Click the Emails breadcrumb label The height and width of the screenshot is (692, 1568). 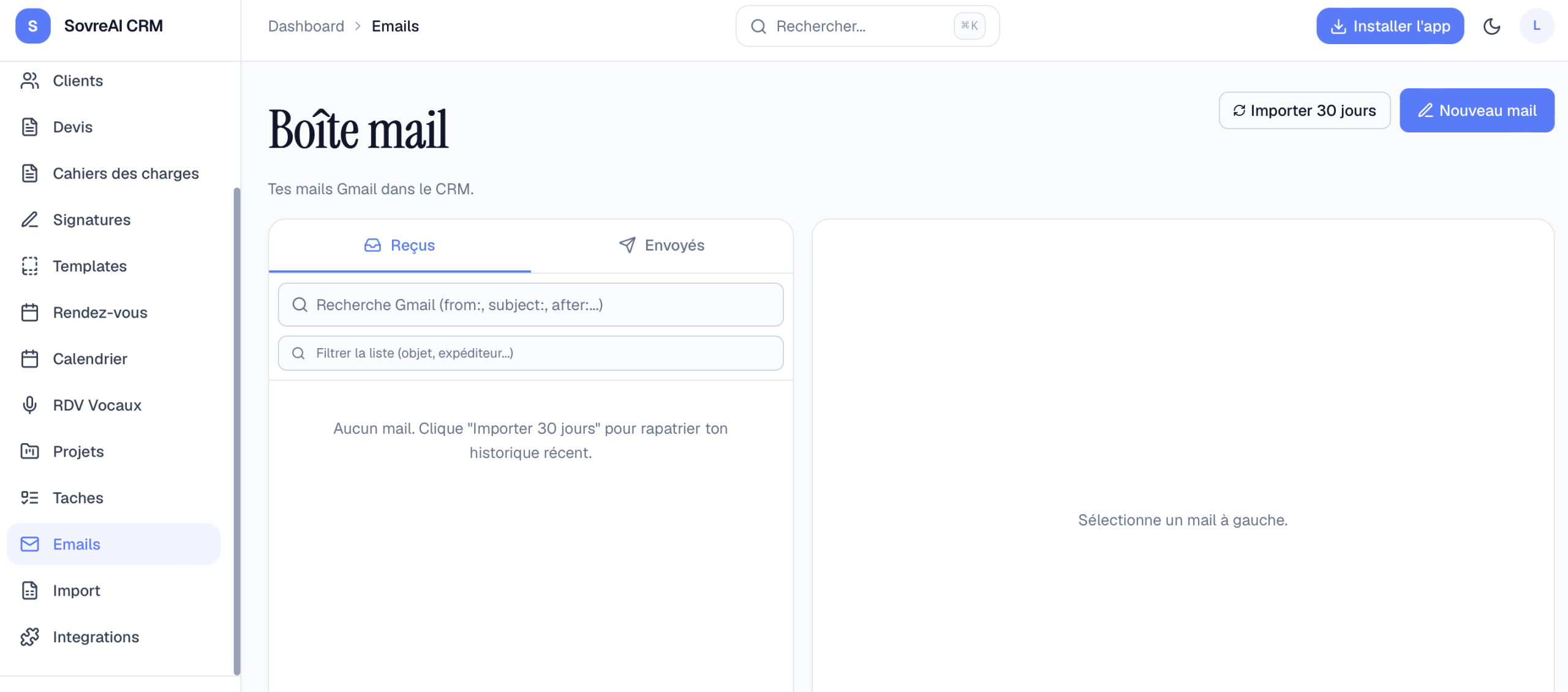[x=395, y=26]
